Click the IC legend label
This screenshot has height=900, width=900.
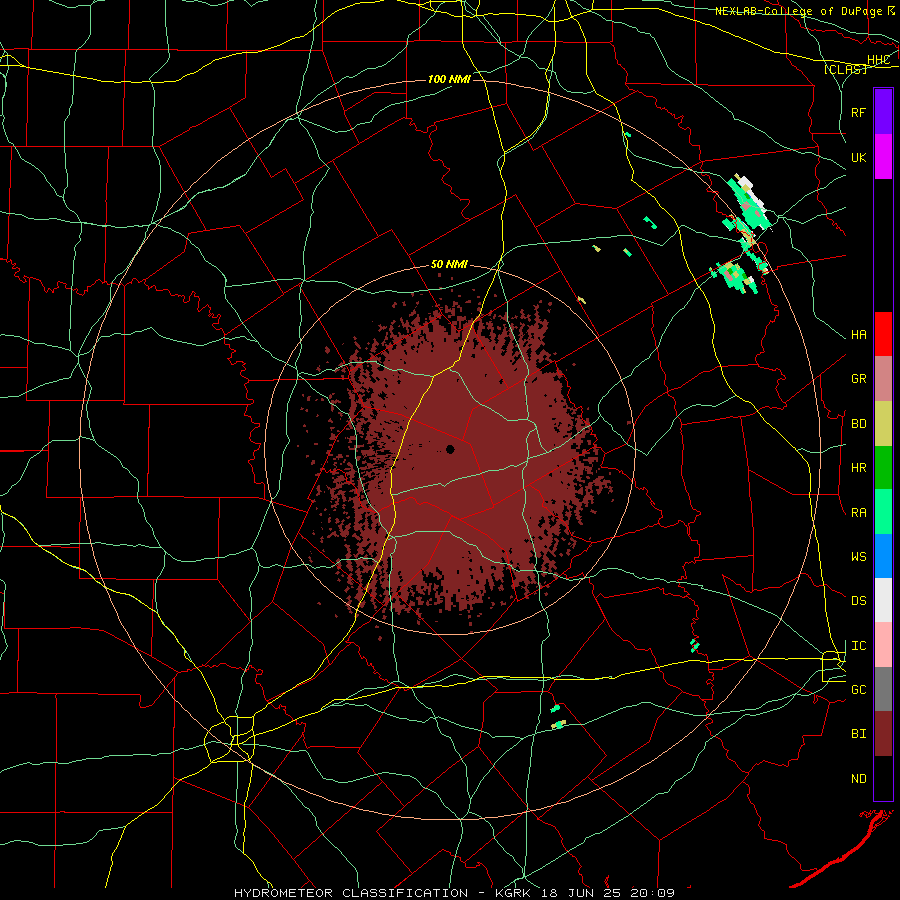[x=858, y=646]
